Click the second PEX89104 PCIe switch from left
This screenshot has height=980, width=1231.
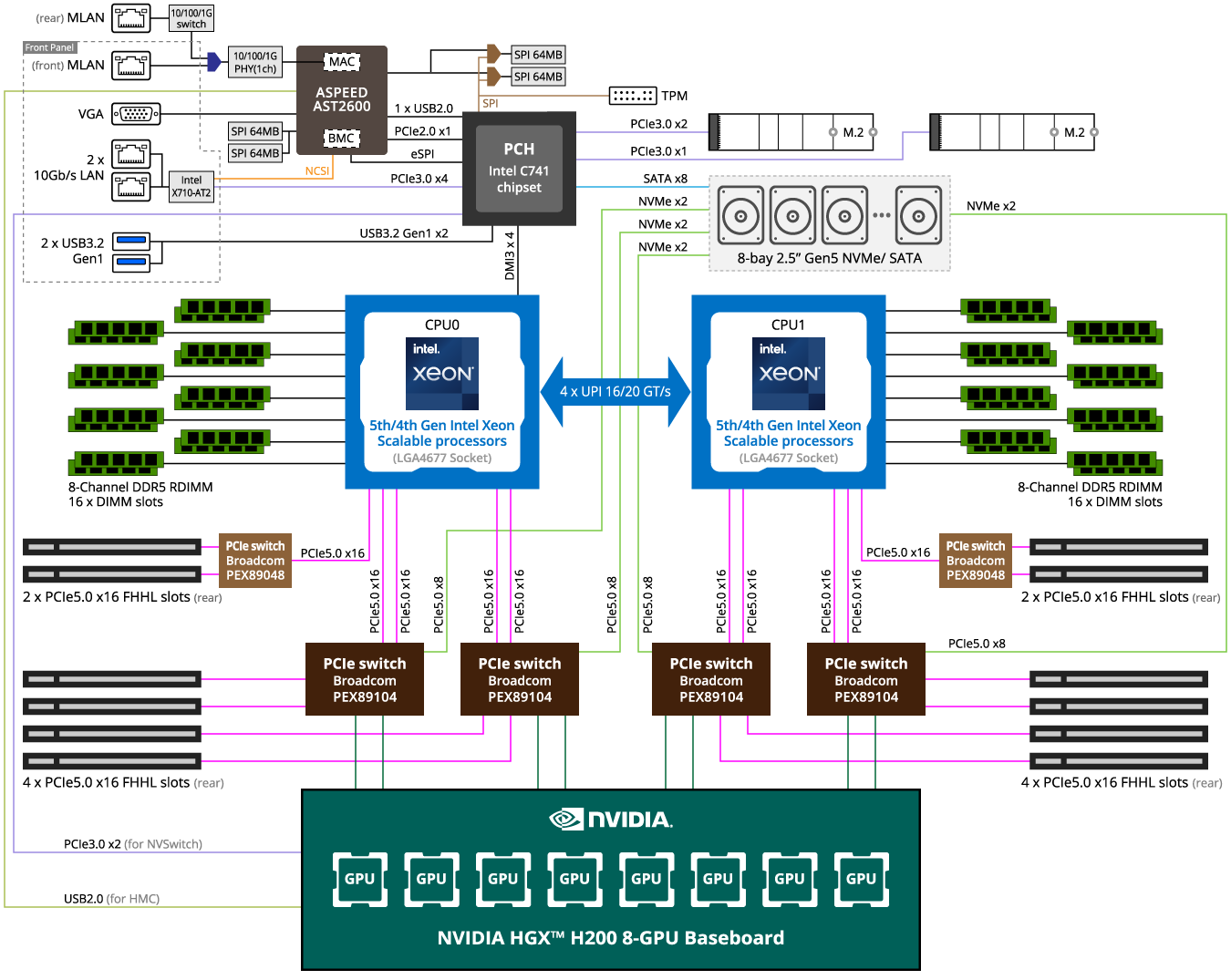coord(520,679)
